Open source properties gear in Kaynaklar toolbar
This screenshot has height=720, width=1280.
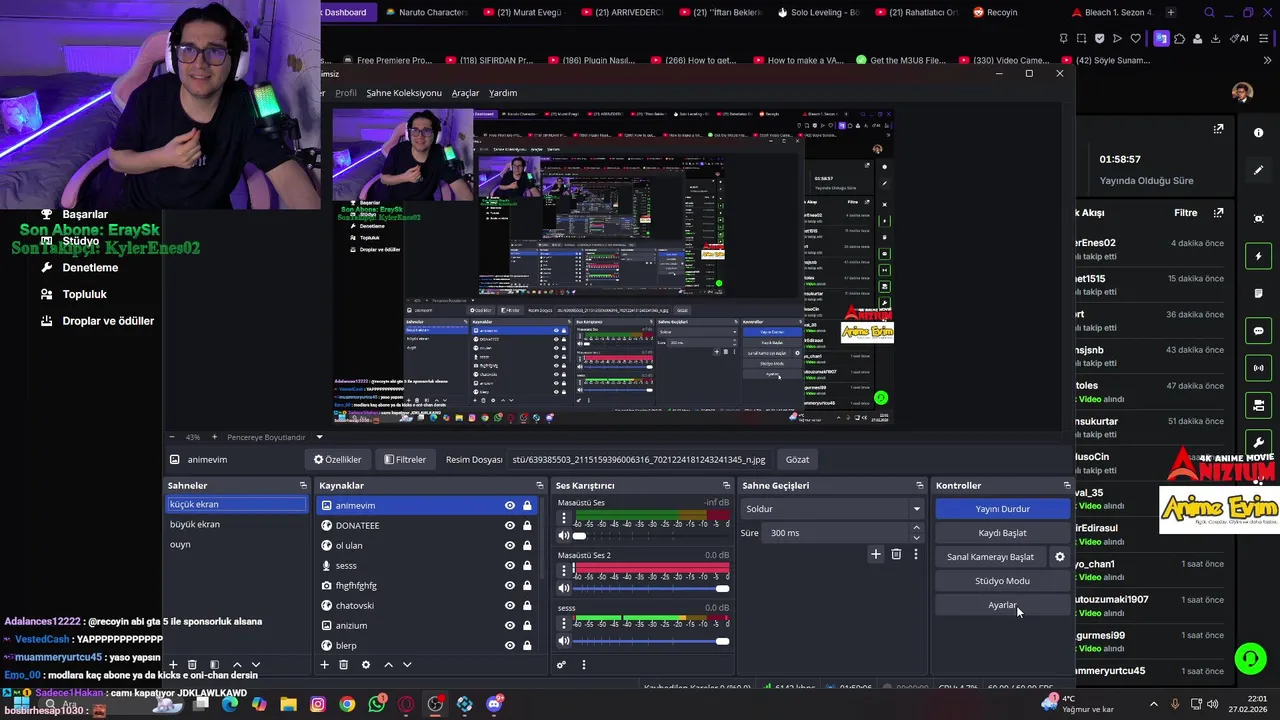[x=366, y=665]
